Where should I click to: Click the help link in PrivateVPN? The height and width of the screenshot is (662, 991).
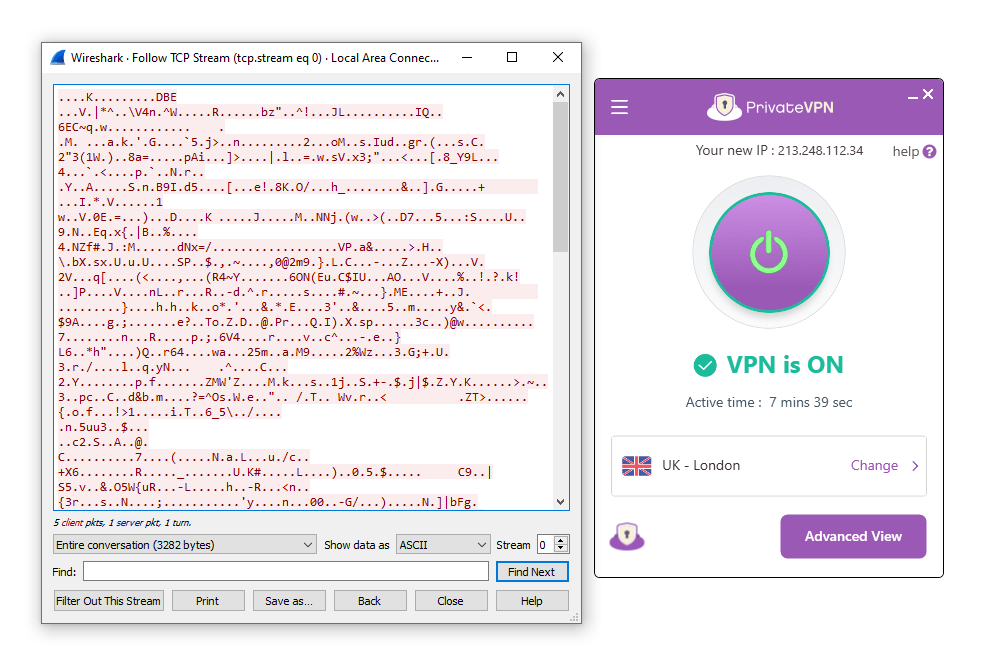point(905,152)
